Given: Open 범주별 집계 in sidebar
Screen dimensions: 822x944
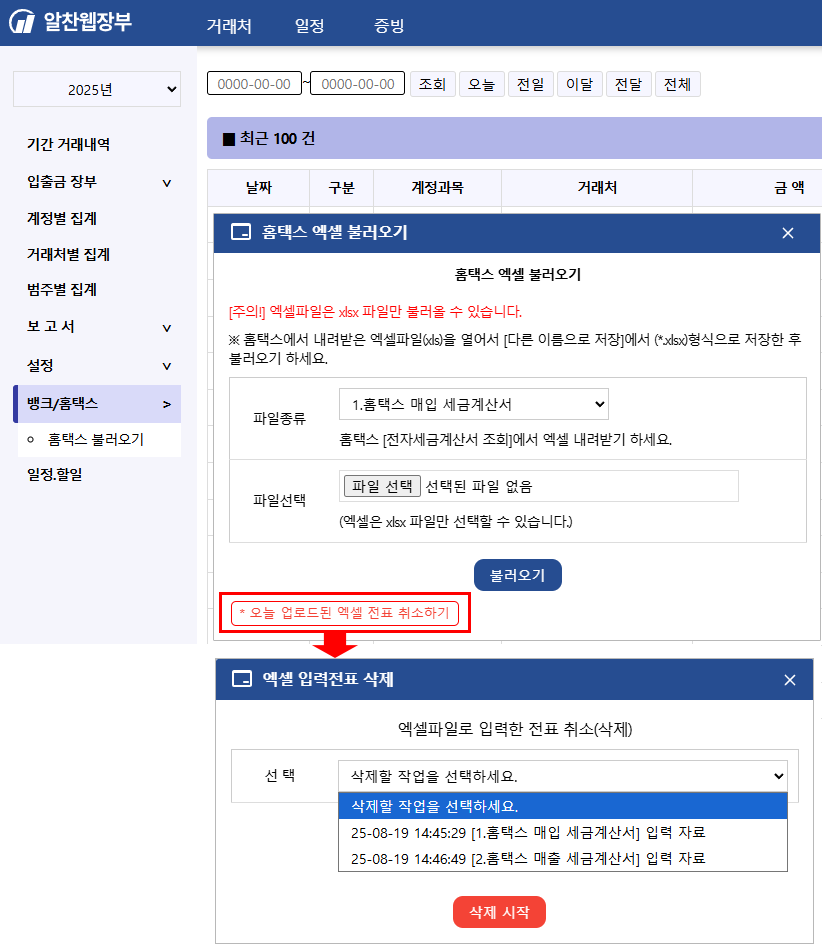Looking at the screenshot, I should click(62, 290).
